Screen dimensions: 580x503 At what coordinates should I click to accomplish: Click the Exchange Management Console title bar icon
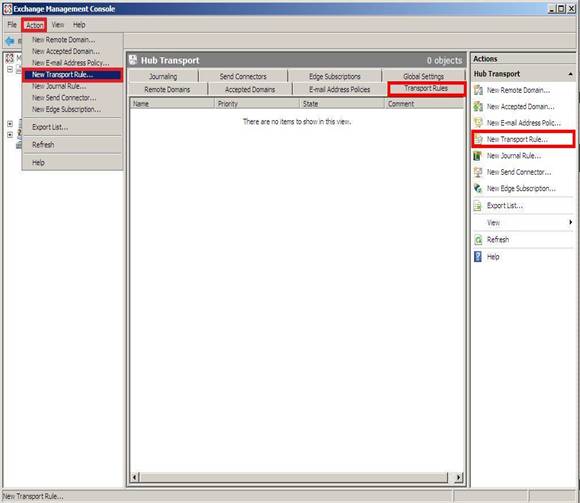pyautogui.click(x=7, y=9)
